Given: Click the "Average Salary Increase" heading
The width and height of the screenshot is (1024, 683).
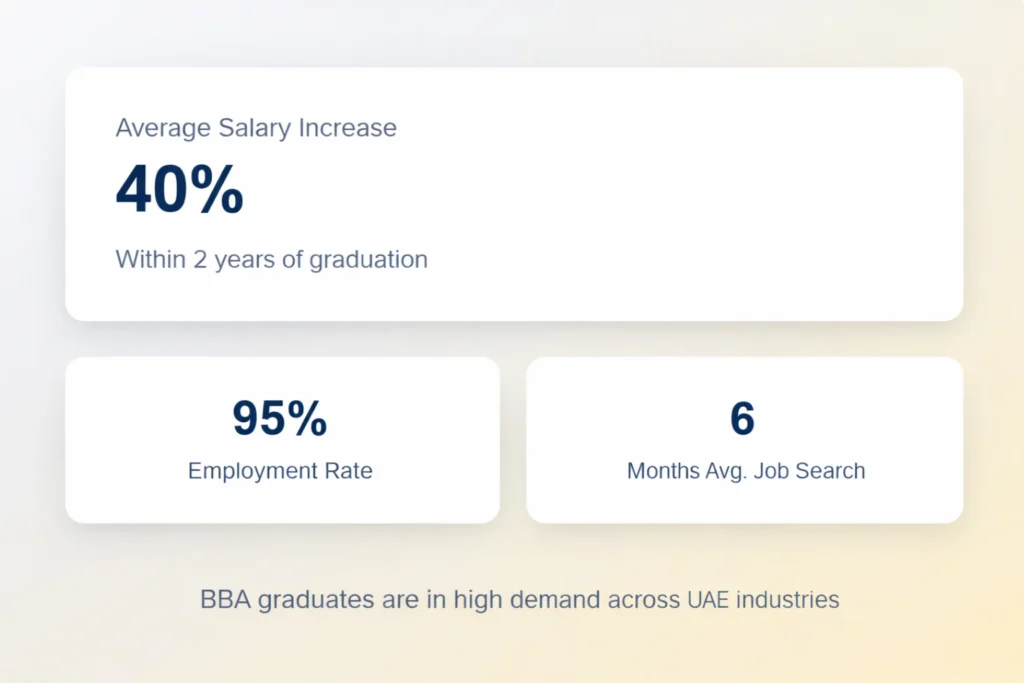Looking at the screenshot, I should [256, 128].
